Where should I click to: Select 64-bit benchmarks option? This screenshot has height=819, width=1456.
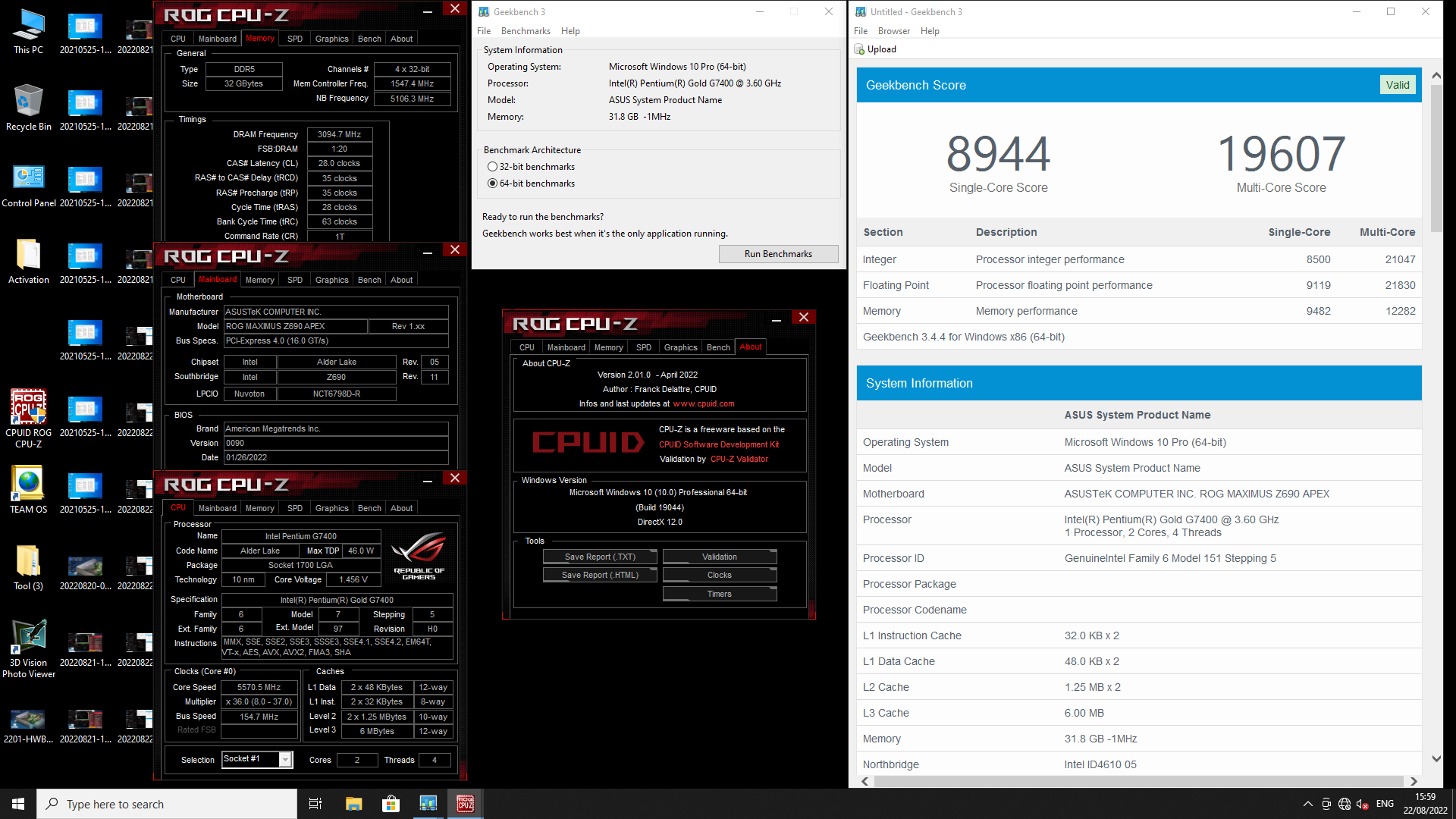click(x=492, y=184)
